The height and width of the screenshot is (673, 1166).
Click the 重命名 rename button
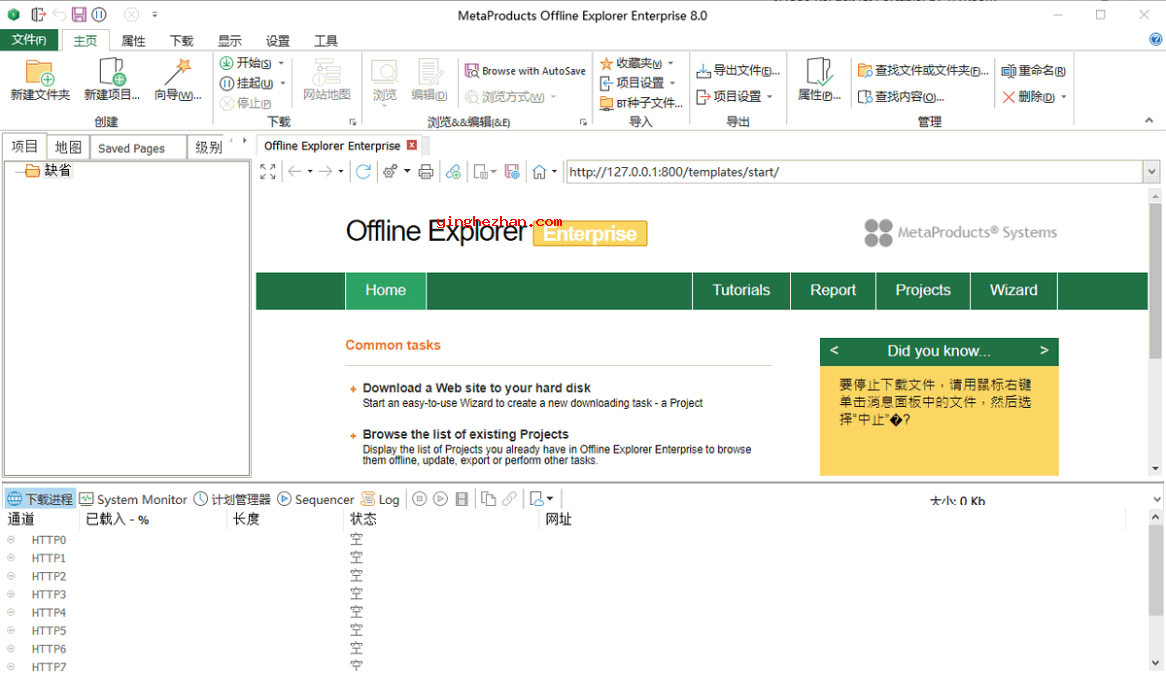1033,71
